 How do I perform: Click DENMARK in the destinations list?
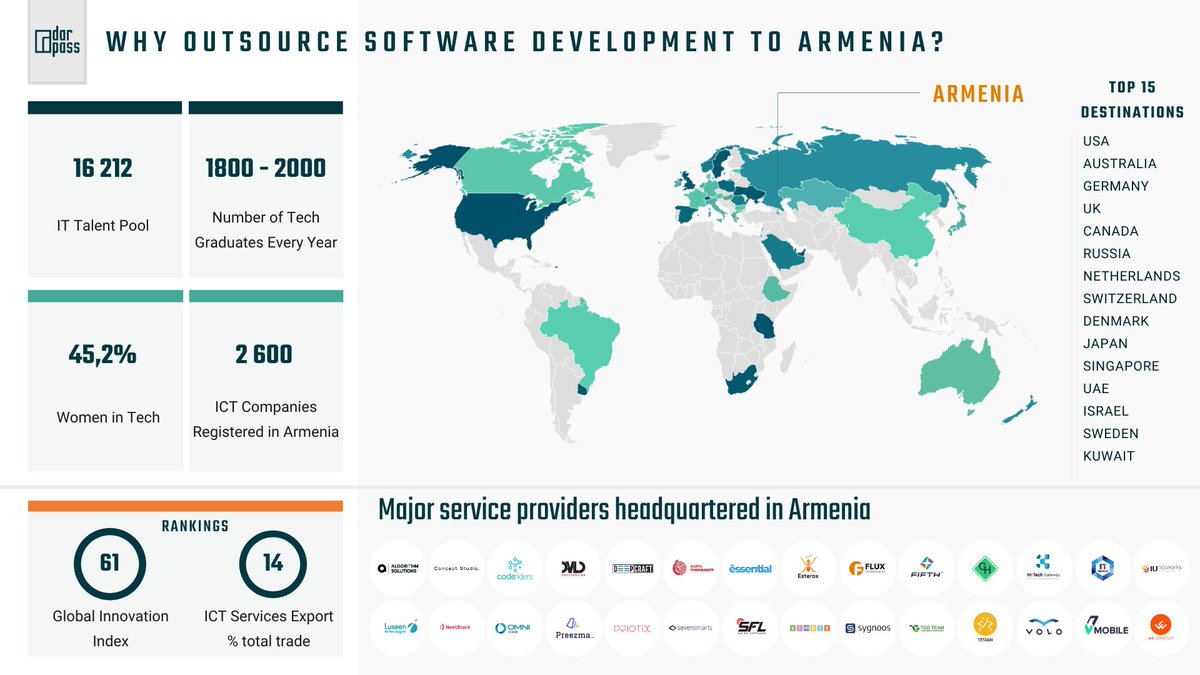1116,321
